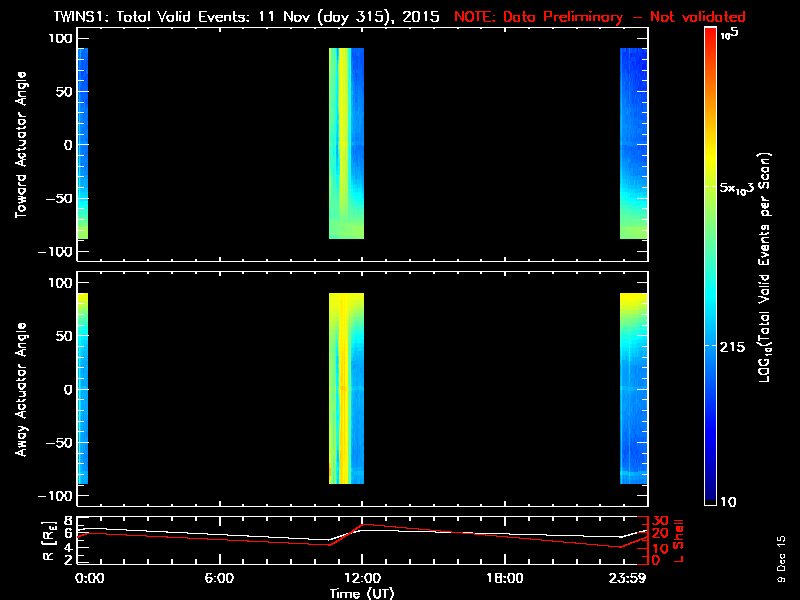Image resolution: width=800 pixels, height=600 pixels.
Task: Click the 215 color bar label
Action: (735, 345)
